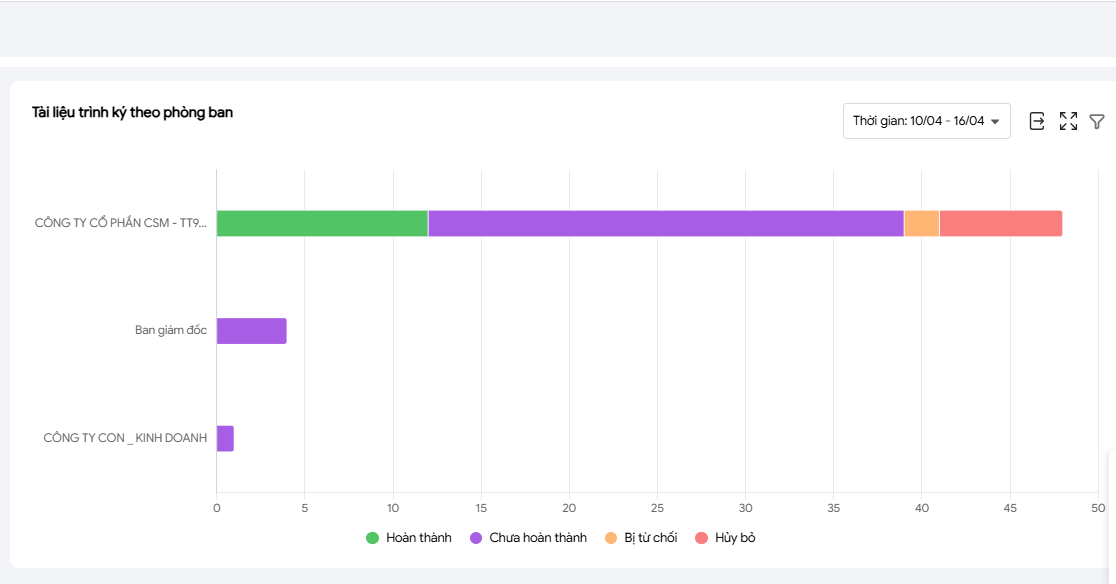Click the export chart icon
The height and width of the screenshot is (584, 1116).
coord(1037,121)
